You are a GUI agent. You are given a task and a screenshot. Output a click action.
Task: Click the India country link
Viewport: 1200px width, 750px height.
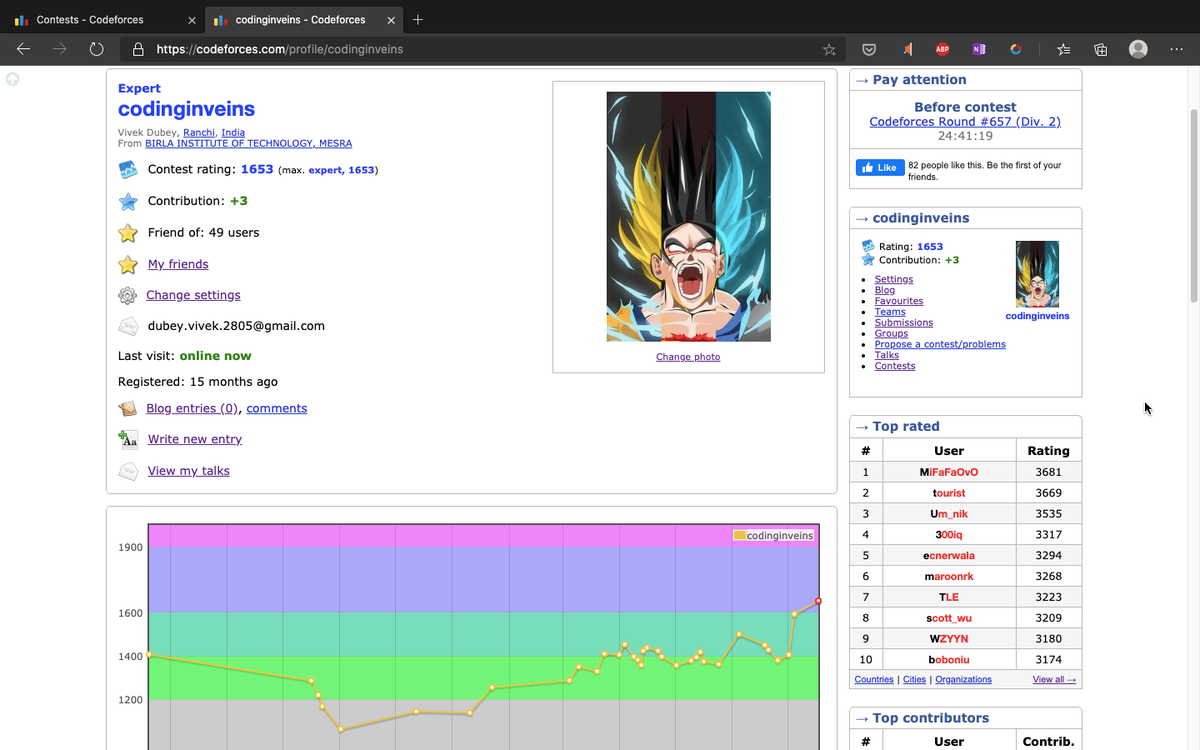(x=233, y=132)
